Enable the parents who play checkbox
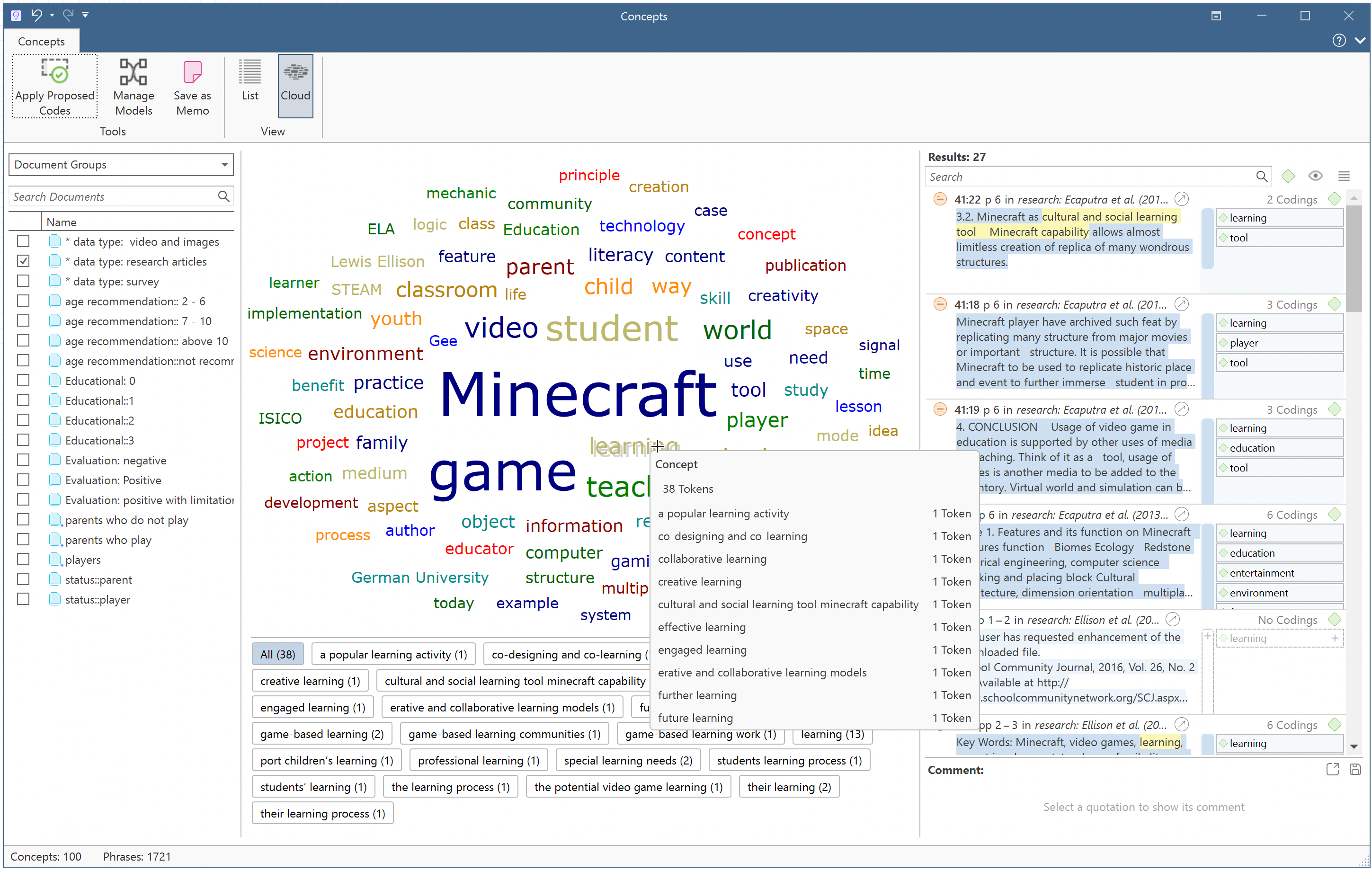The image size is (1372, 871). [23, 540]
